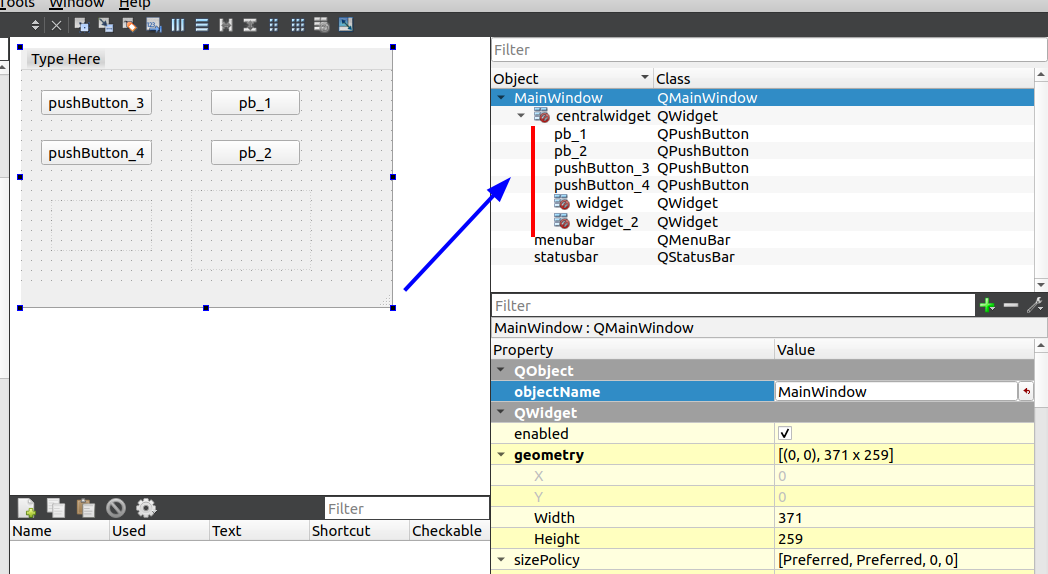The height and width of the screenshot is (574, 1048).
Task: Click the Object Inspector filter field
Action: (x=769, y=50)
